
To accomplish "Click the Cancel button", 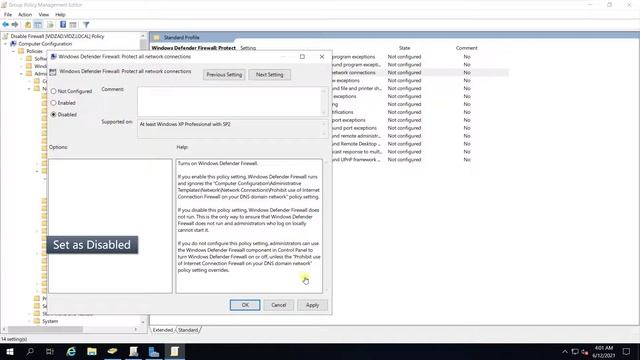I will 279,305.
